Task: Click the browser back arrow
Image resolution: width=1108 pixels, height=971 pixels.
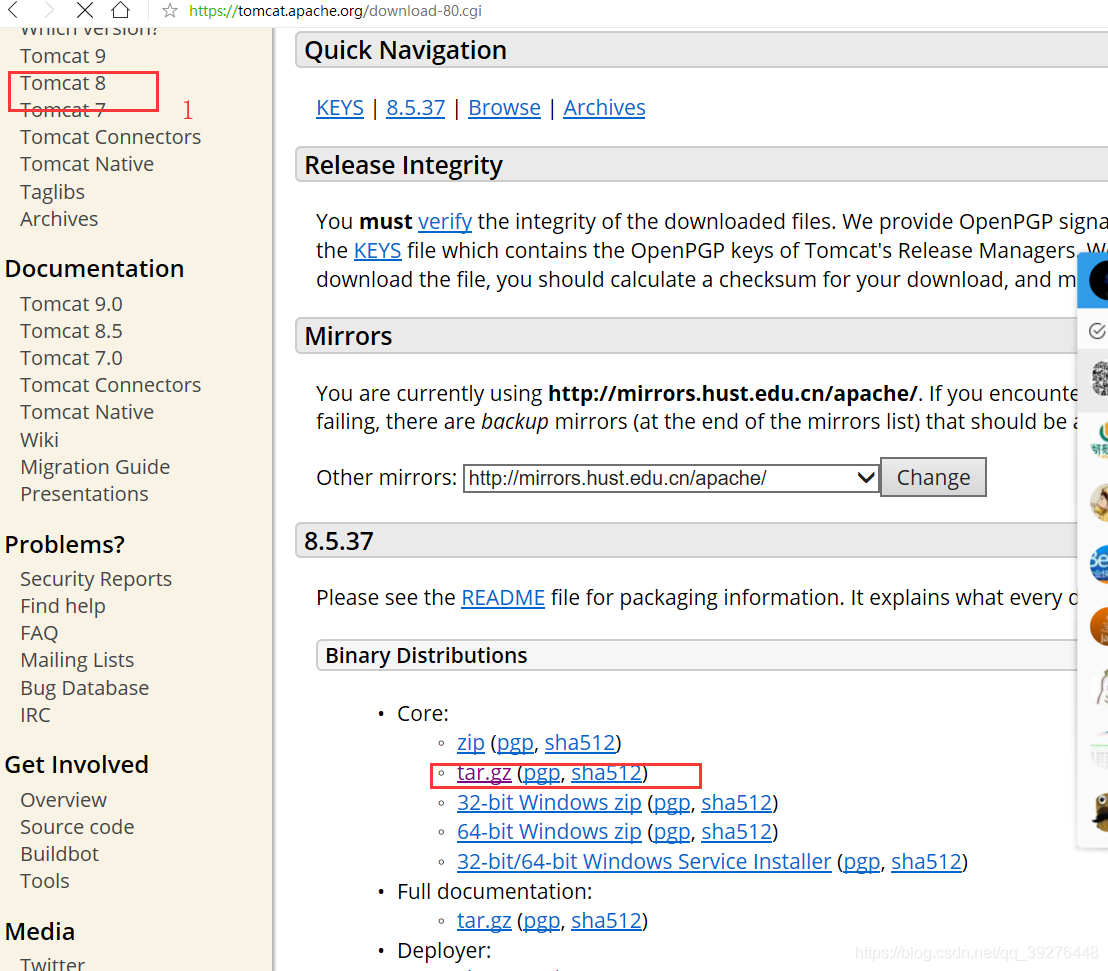Action: pos(13,10)
